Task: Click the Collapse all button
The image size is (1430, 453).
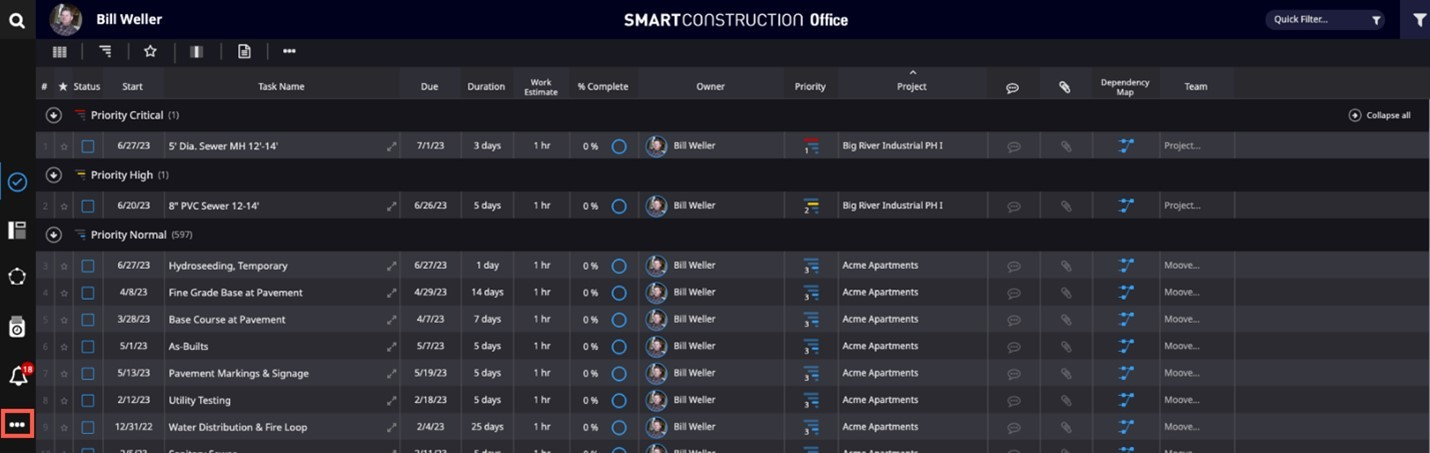Action: pyautogui.click(x=1380, y=115)
